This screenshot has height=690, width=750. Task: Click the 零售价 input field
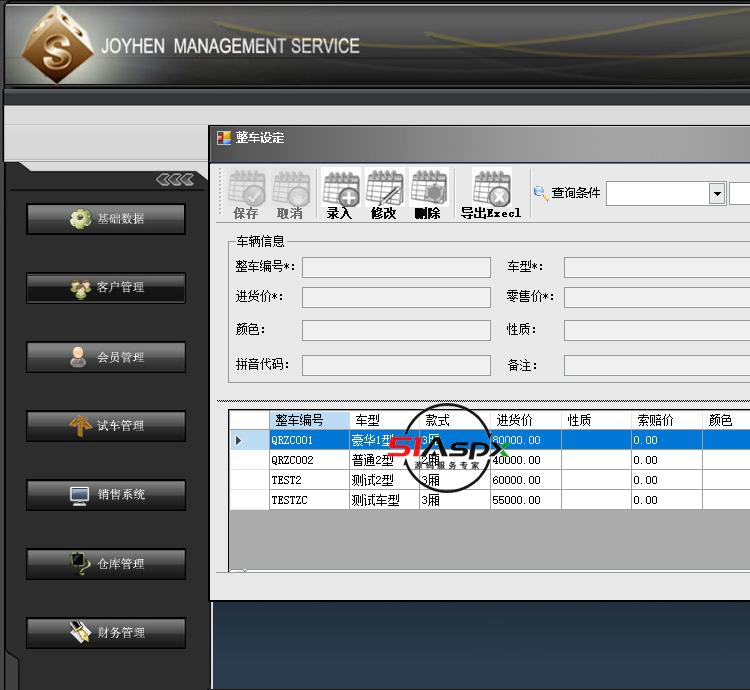click(657, 297)
